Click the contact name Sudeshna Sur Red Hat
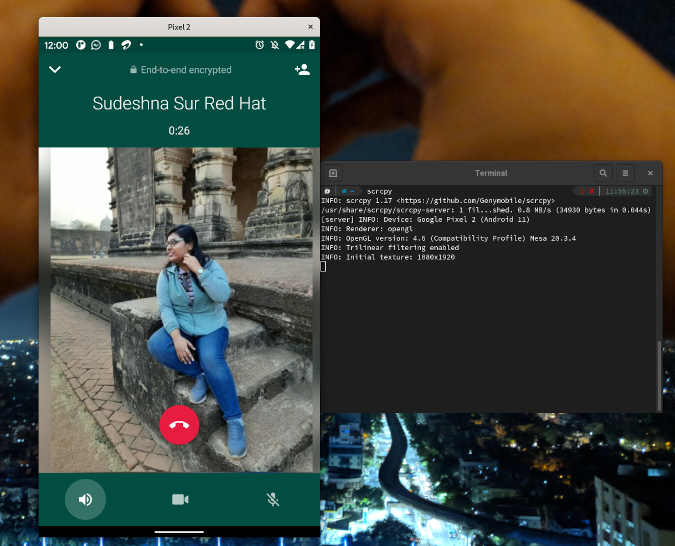675x546 pixels. tap(179, 103)
